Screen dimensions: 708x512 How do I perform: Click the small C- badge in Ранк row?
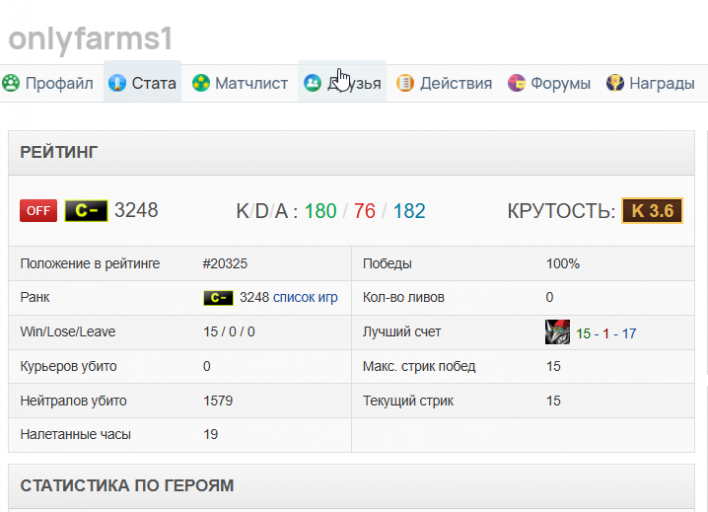tap(218, 298)
